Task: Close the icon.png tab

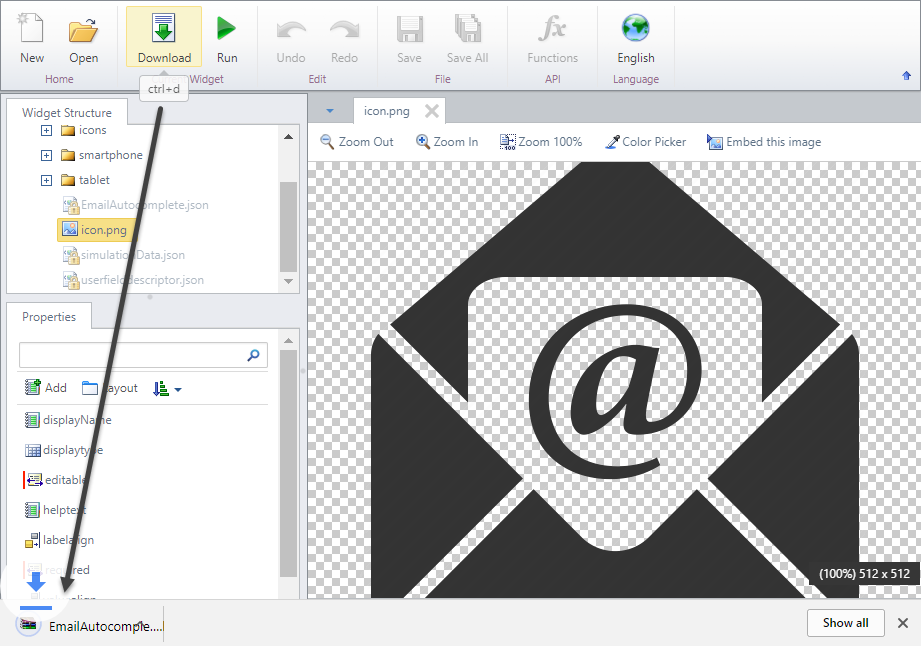Action: (x=432, y=111)
